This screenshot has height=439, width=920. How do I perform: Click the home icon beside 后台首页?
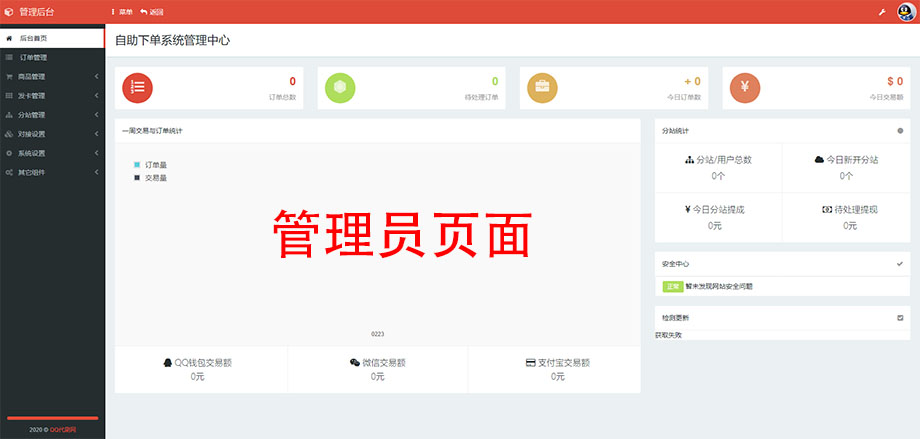pyautogui.click(x=9, y=38)
